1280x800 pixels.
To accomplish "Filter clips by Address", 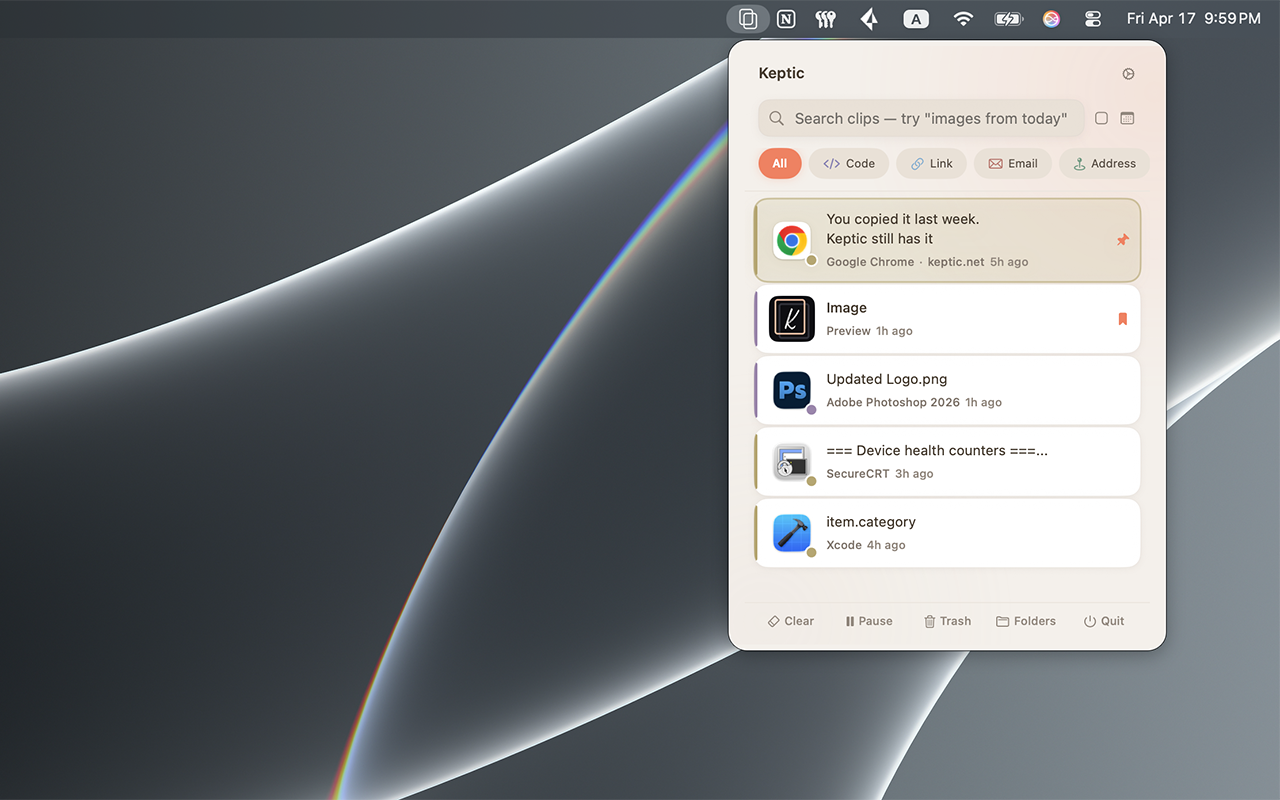I will tap(1104, 164).
